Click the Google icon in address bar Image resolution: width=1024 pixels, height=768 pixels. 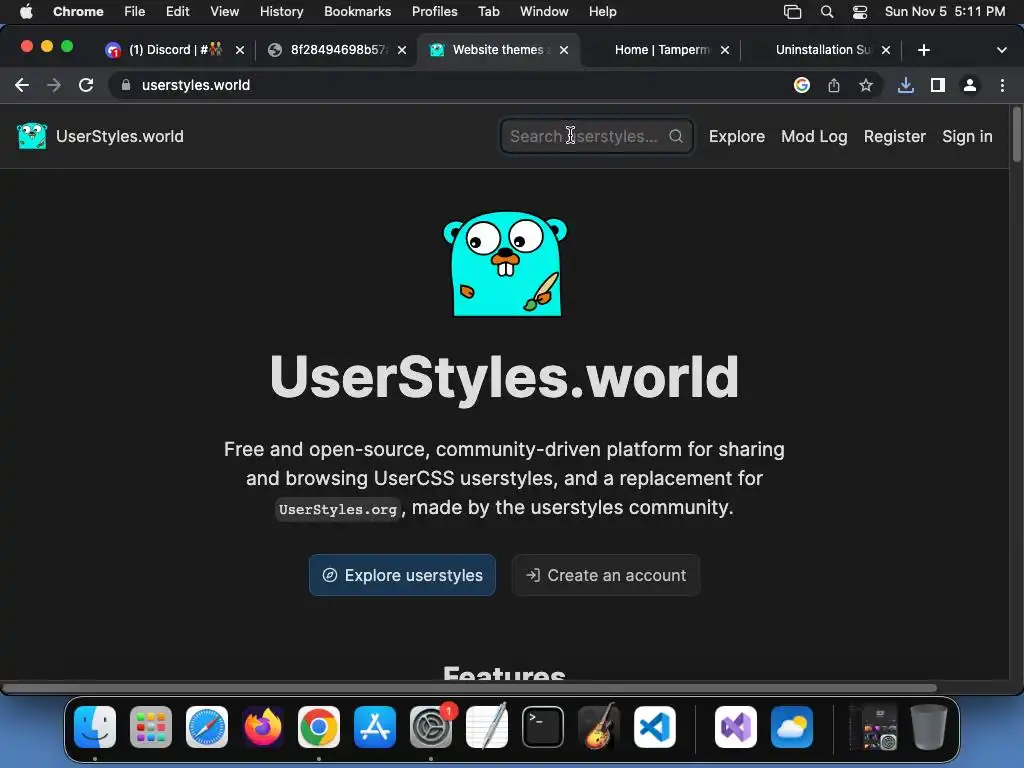point(802,85)
